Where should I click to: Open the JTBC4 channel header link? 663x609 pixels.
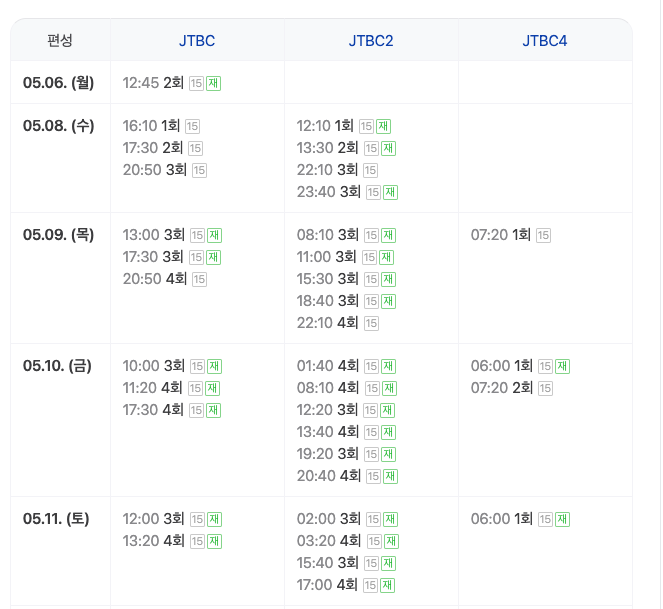click(545, 41)
